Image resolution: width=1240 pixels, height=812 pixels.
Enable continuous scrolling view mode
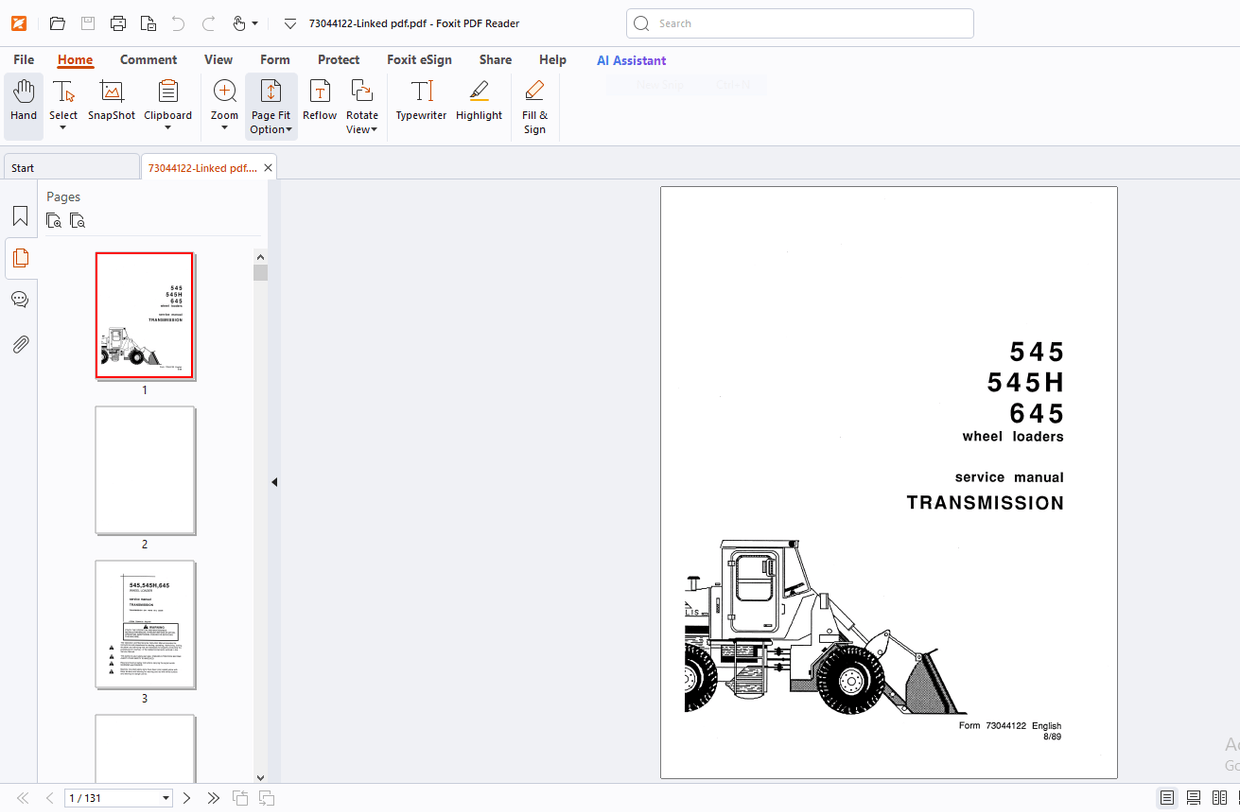coord(1191,798)
